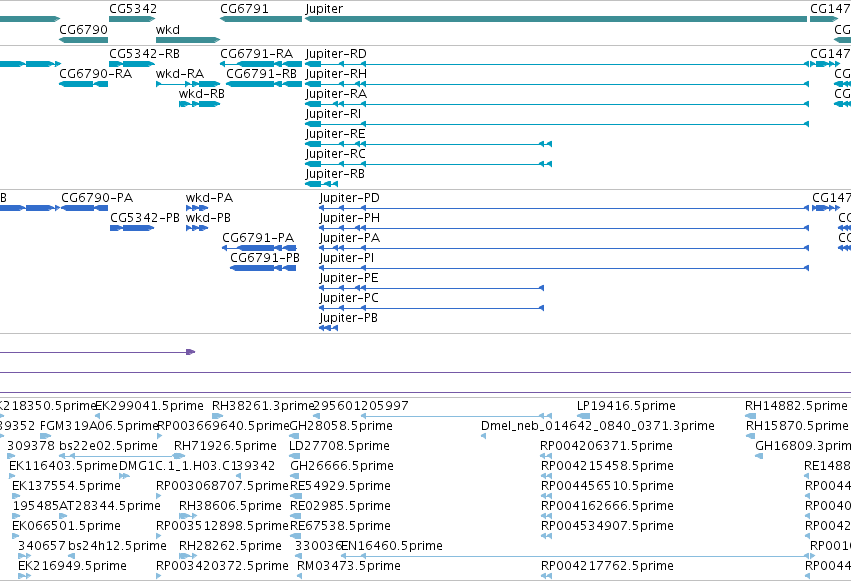Select transcript wkd-RB
The width and height of the screenshot is (851, 581).
click(199, 104)
